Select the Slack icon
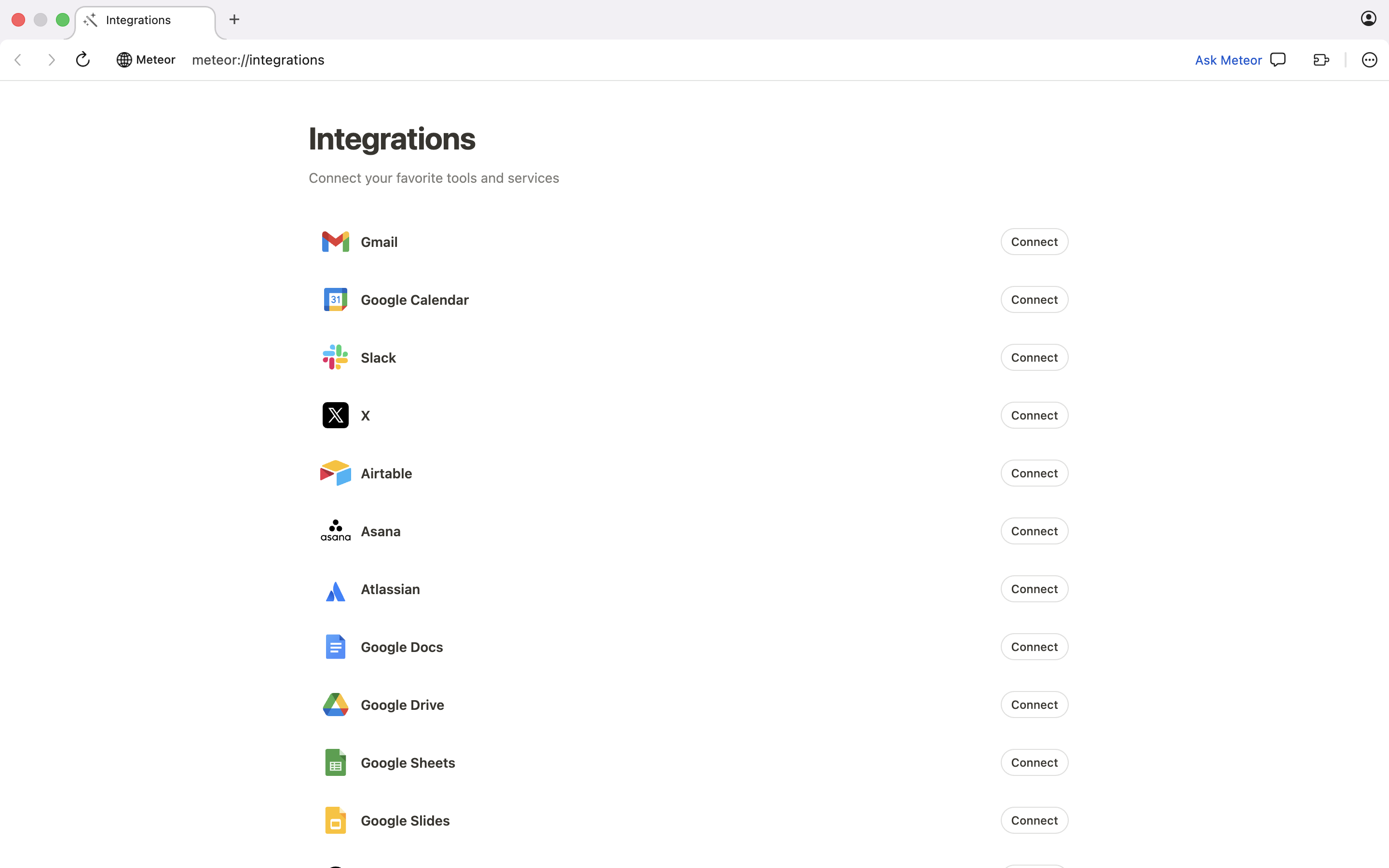Image resolution: width=1389 pixels, height=868 pixels. coord(336,357)
